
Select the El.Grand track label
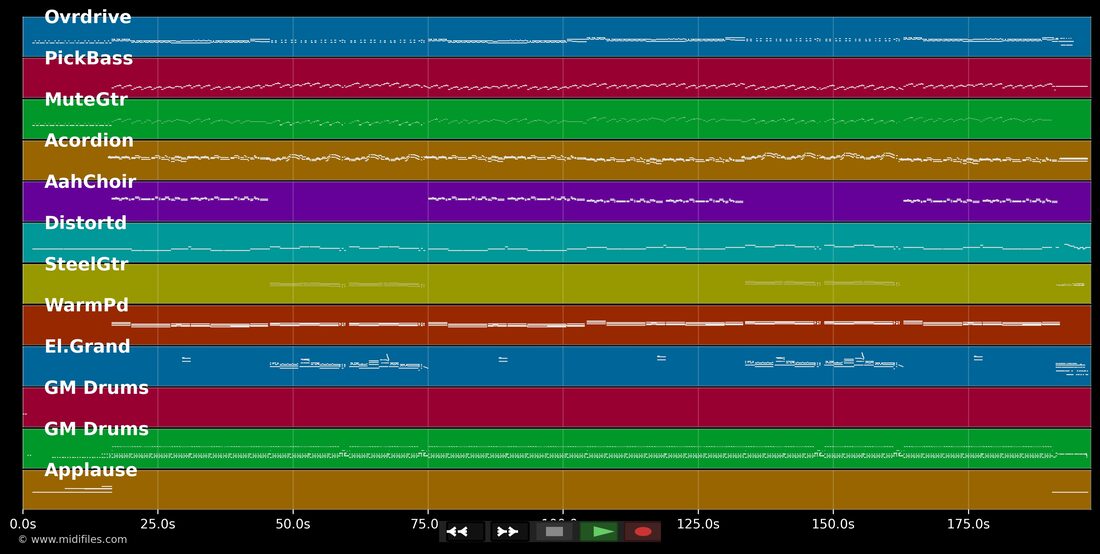(x=87, y=346)
